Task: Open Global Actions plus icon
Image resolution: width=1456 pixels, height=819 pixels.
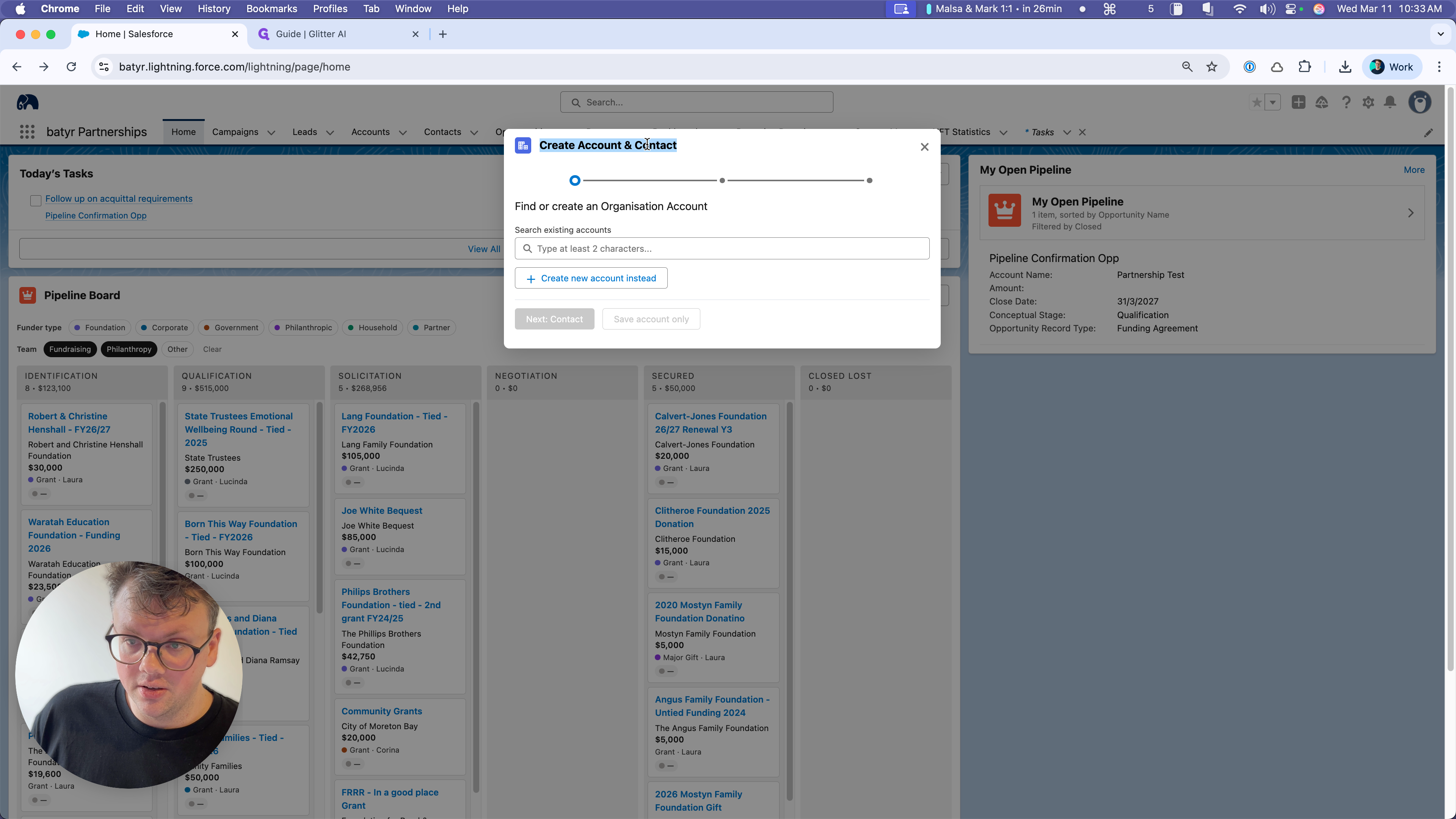Action: click(x=1298, y=102)
